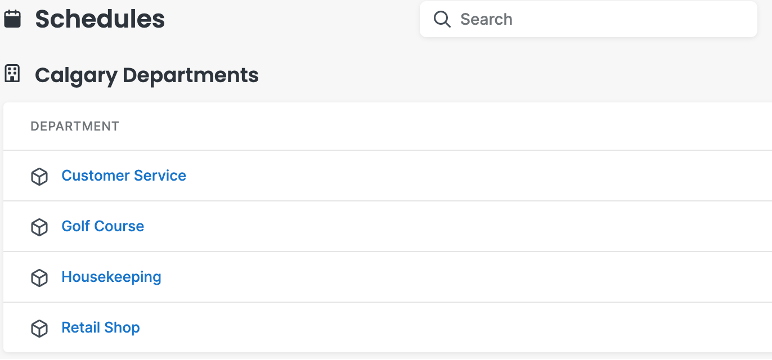Click the cube icon beside Golf Course
772x360 pixels.
pyautogui.click(x=39, y=227)
